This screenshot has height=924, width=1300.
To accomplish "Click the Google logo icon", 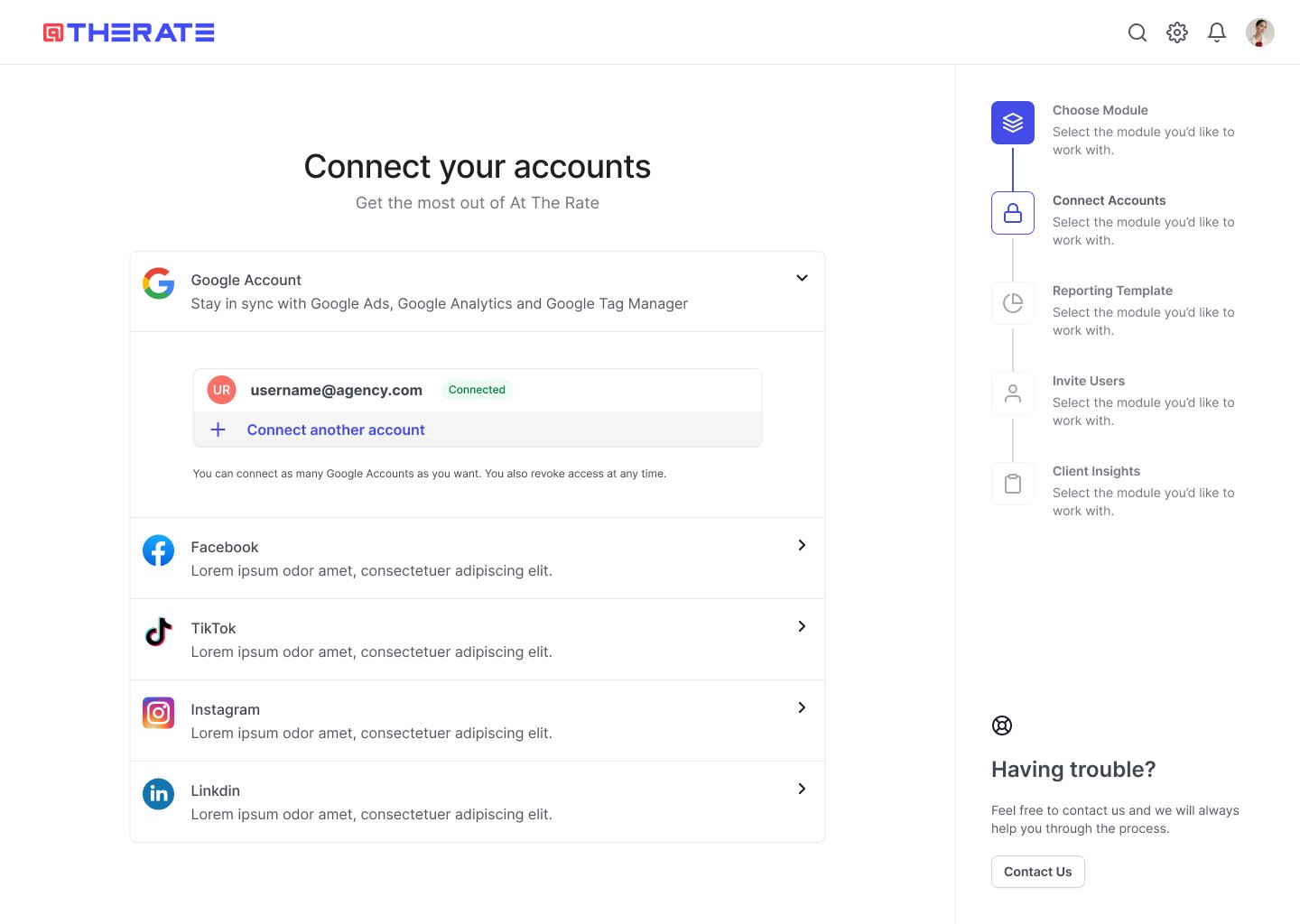I will point(159,283).
